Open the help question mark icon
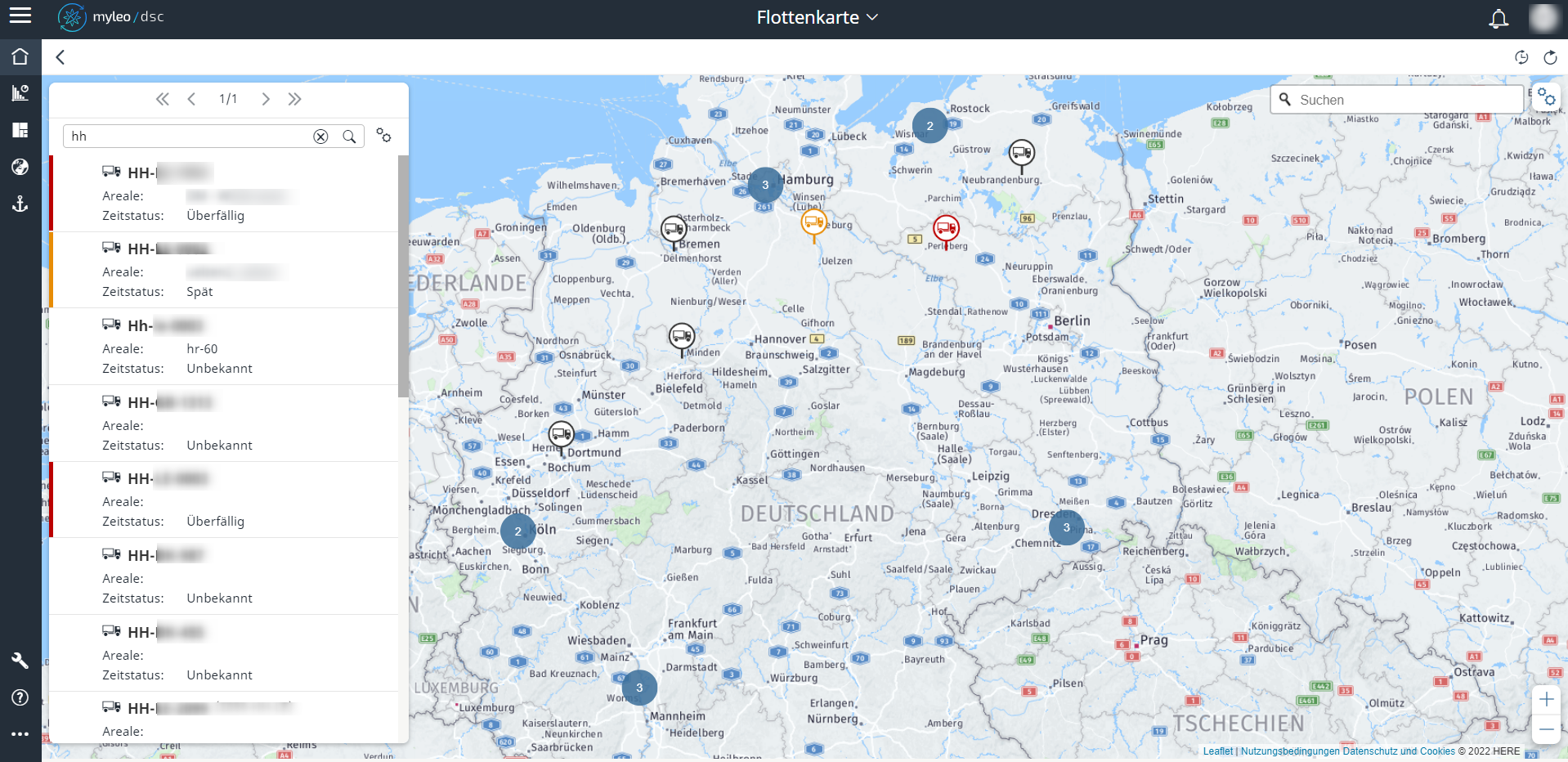 (20, 697)
